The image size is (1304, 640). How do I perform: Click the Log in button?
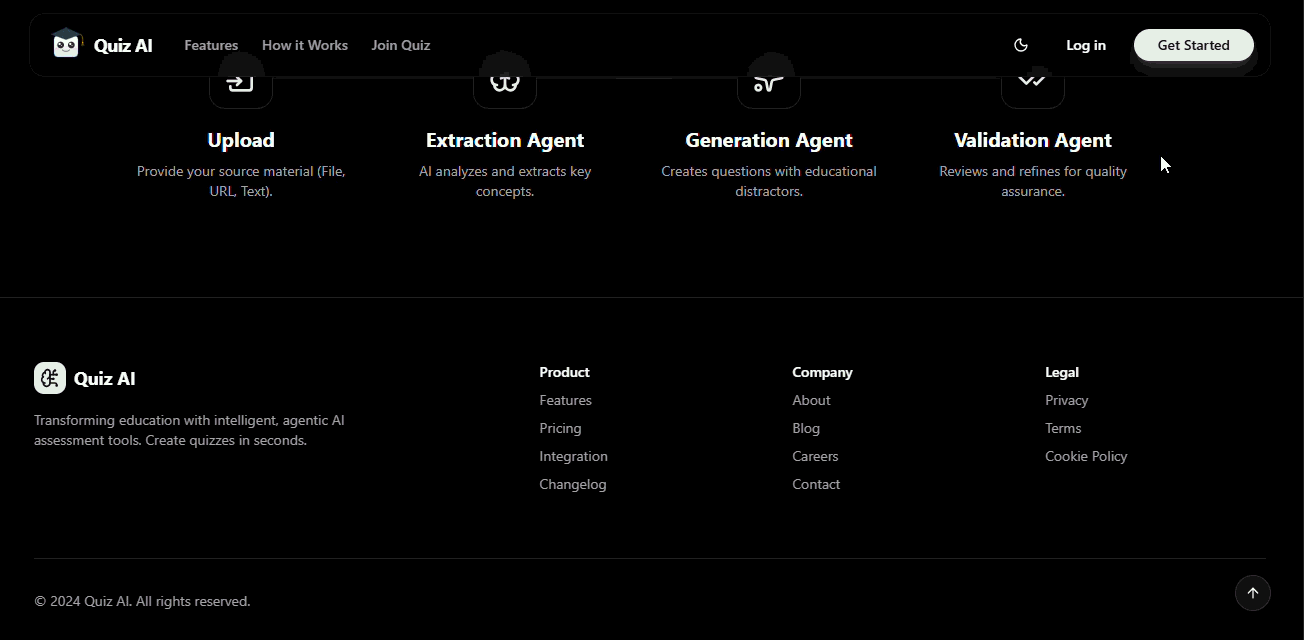pos(1086,45)
